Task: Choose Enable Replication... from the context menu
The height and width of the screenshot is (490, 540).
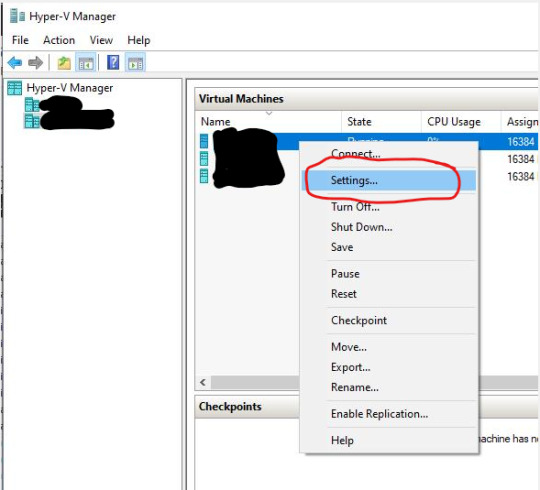Action: tap(389, 414)
